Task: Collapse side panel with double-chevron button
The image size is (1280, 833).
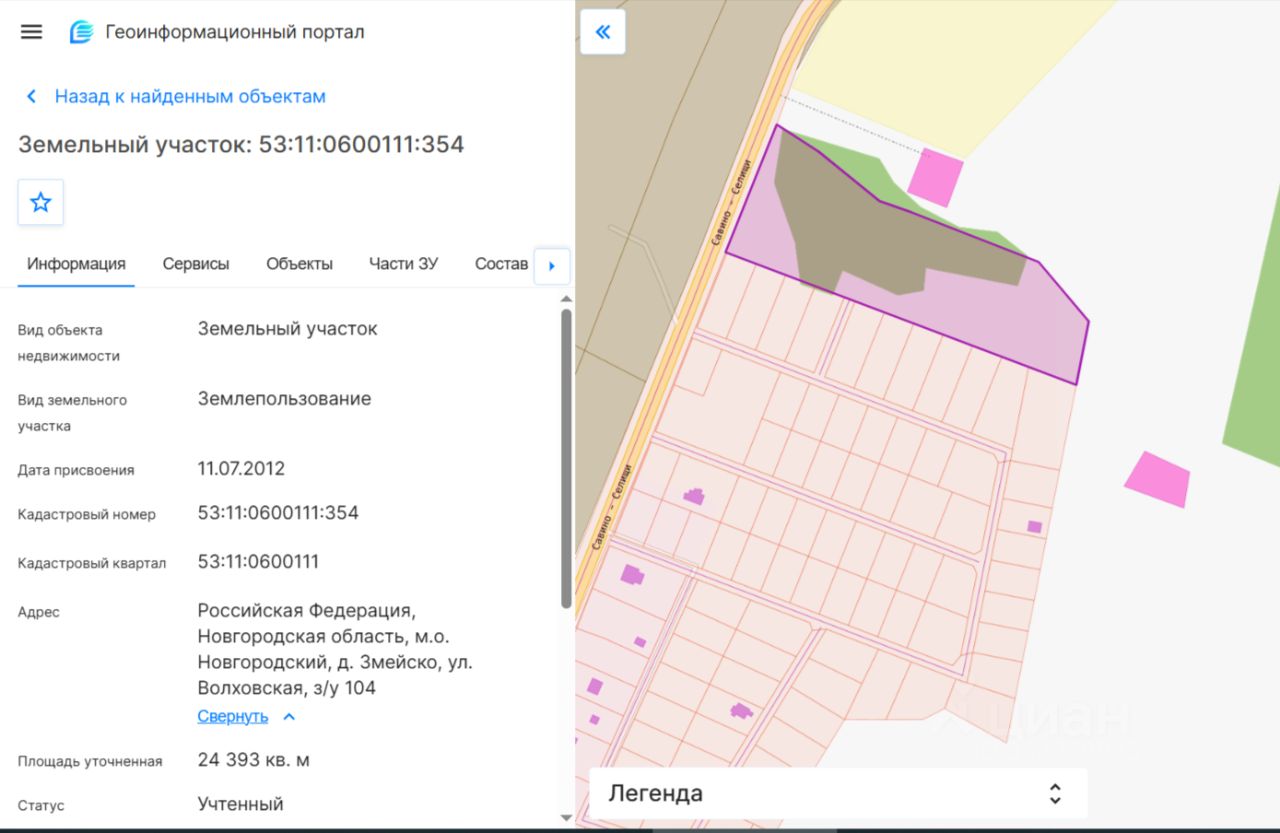Action: [603, 32]
